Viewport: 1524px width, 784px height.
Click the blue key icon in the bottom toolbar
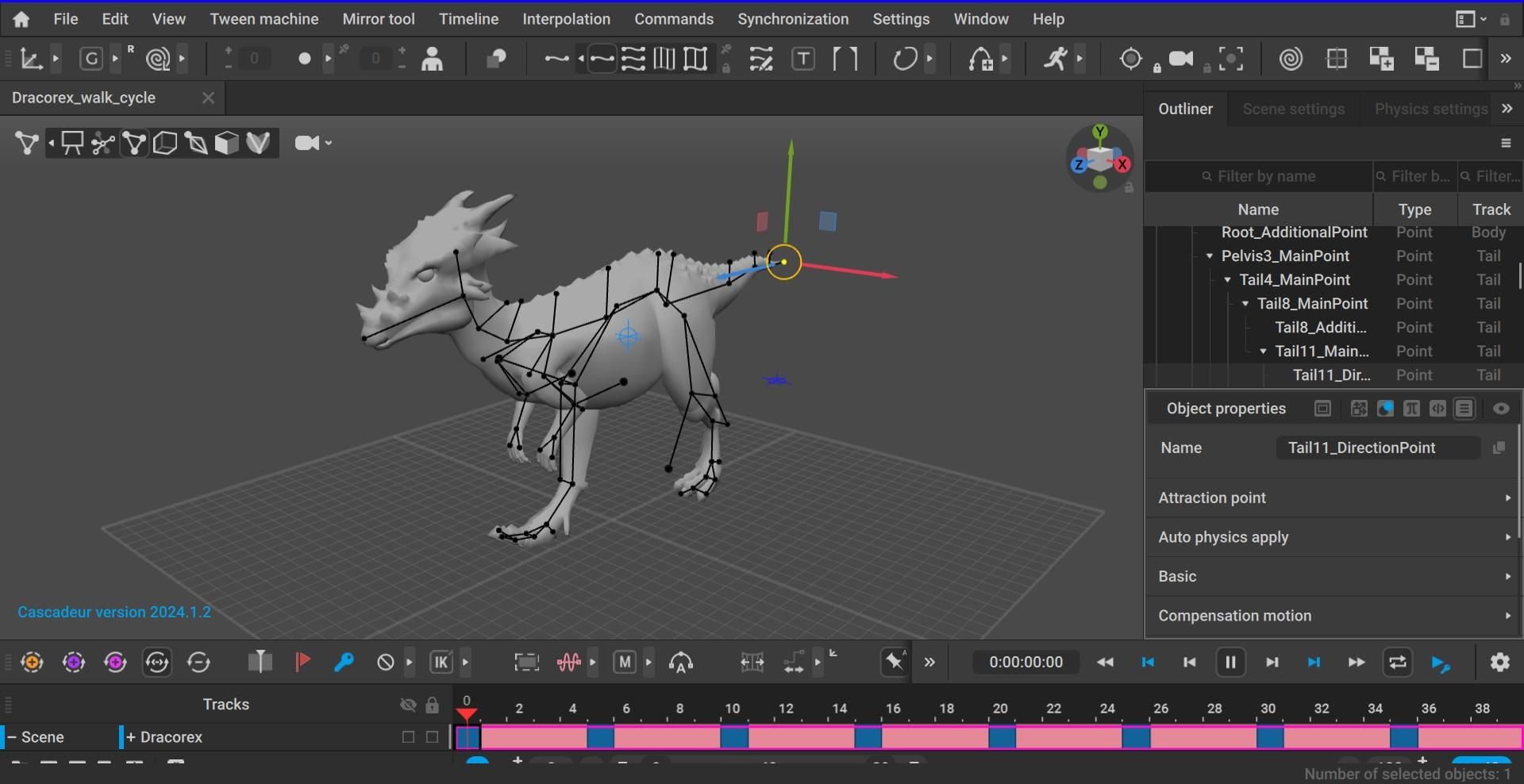[344, 662]
